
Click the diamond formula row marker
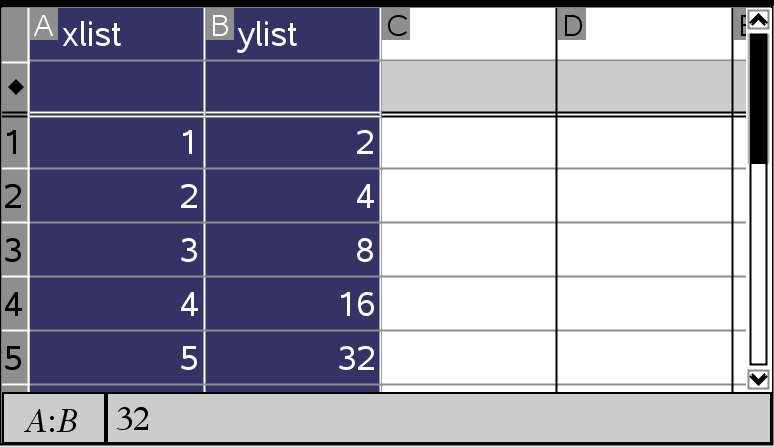(x=15, y=87)
